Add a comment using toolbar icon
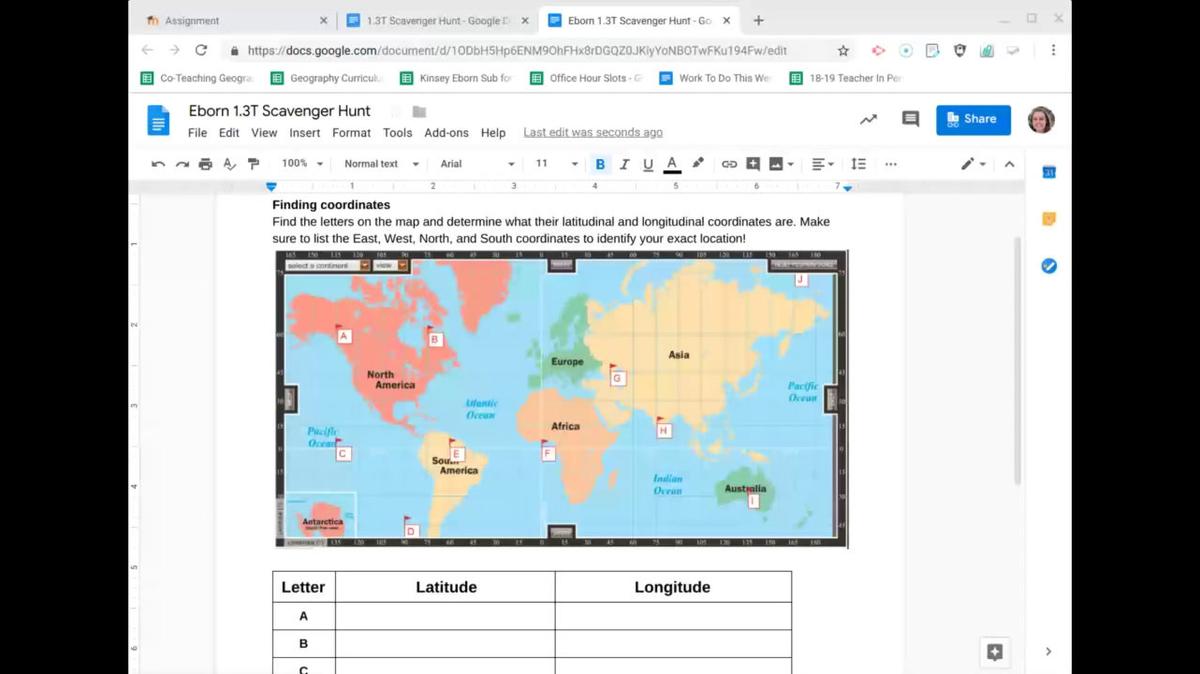The image size is (1200, 674). [x=753, y=164]
